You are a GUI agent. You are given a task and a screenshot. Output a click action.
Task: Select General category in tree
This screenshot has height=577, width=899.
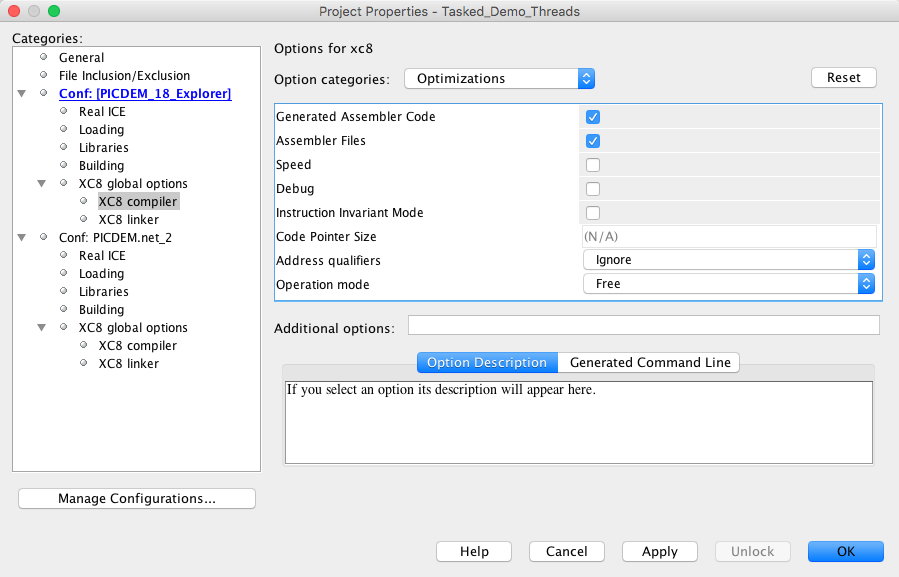[x=81, y=58]
